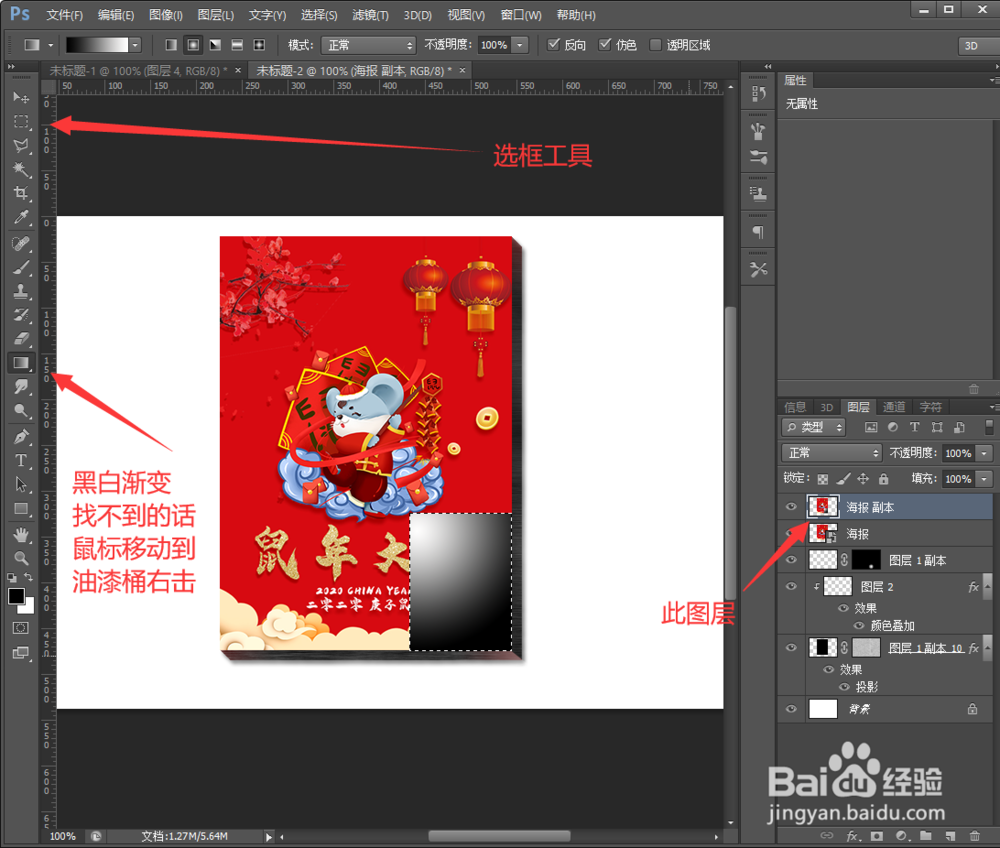The image size is (1000, 848).
Task: Open the layer blend mode 正常 dropdown
Action: coord(832,453)
